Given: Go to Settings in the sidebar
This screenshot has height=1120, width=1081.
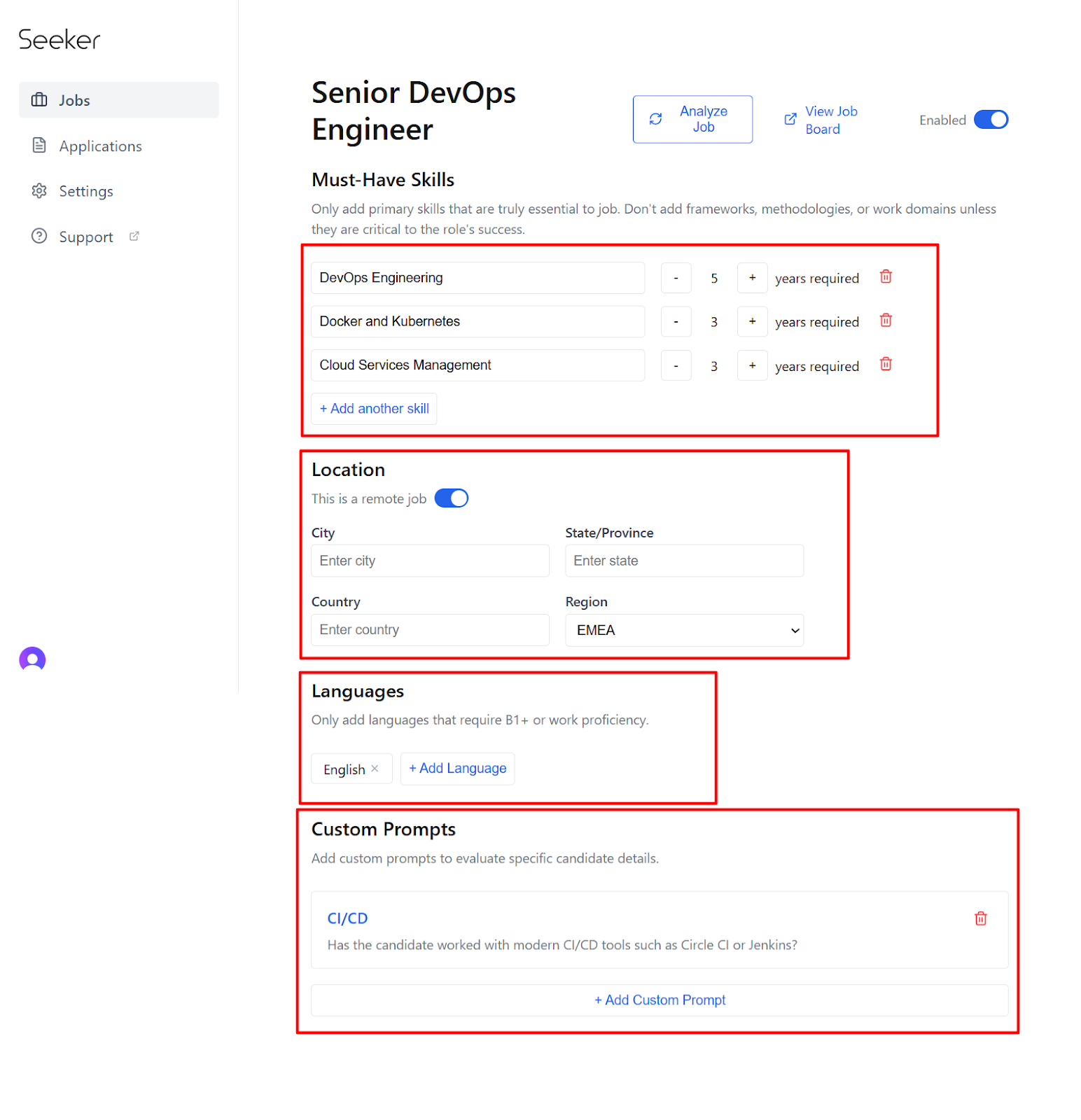Looking at the screenshot, I should (x=85, y=191).
